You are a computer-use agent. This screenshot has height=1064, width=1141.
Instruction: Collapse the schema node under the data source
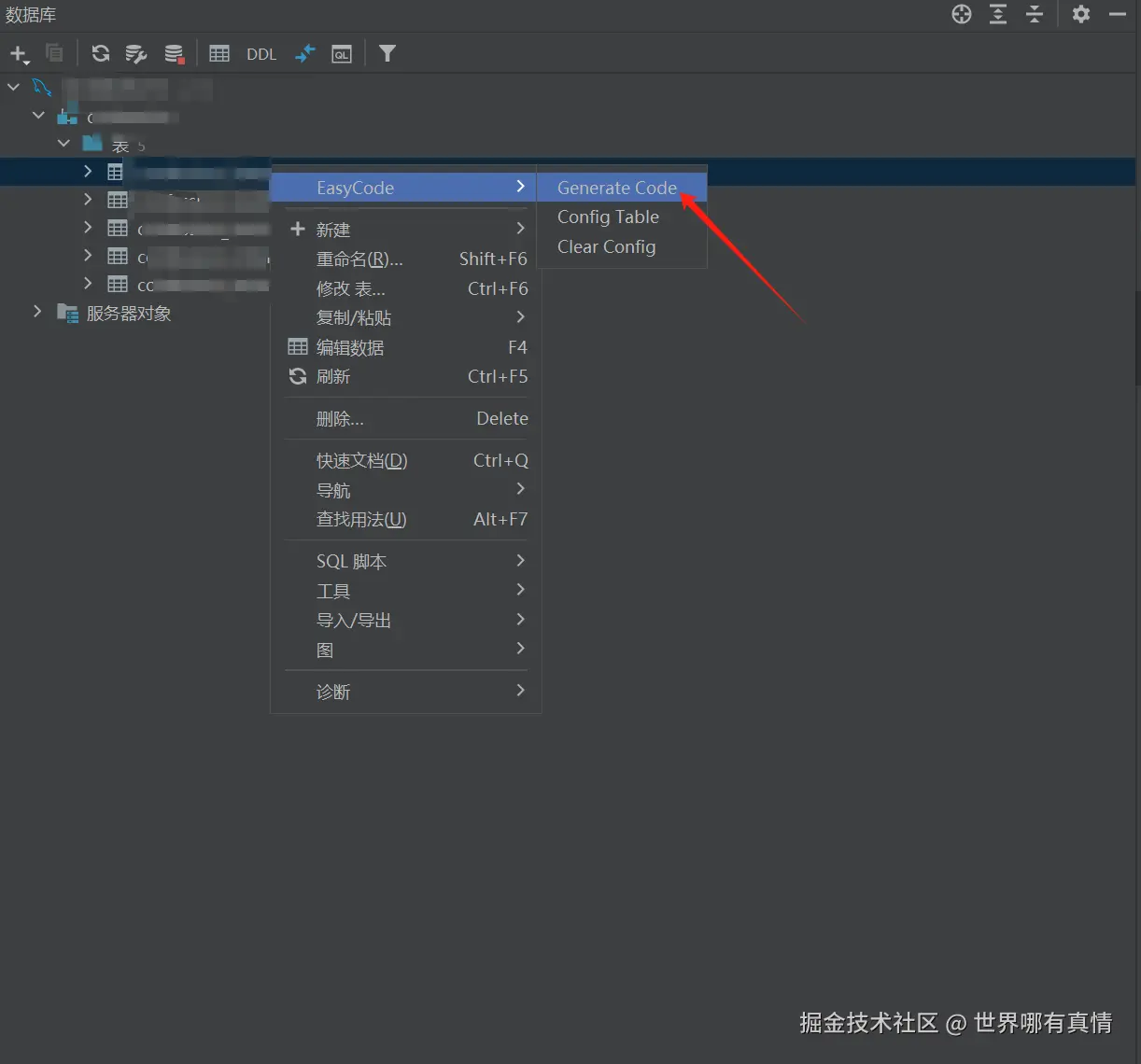38,115
